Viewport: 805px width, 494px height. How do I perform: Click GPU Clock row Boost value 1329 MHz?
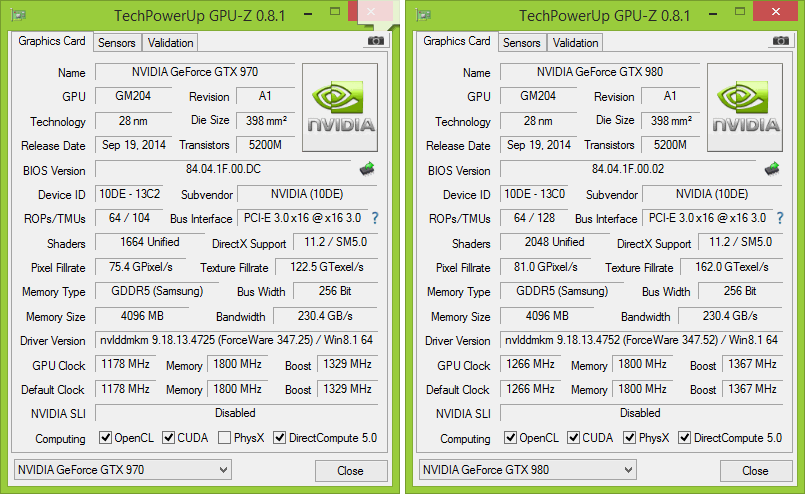pyautogui.click(x=348, y=364)
